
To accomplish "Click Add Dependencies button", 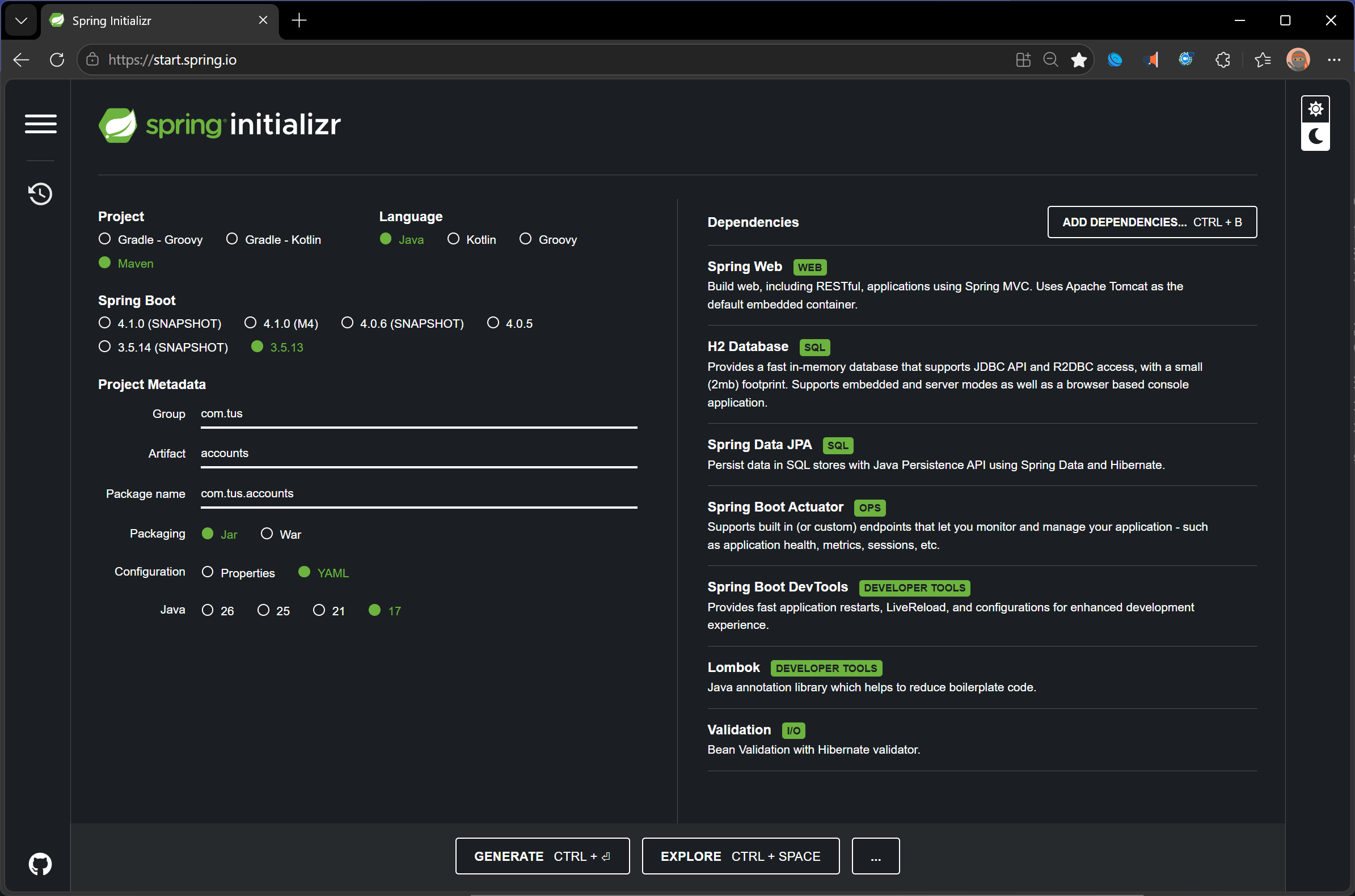I will pyautogui.click(x=1151, y=222).
